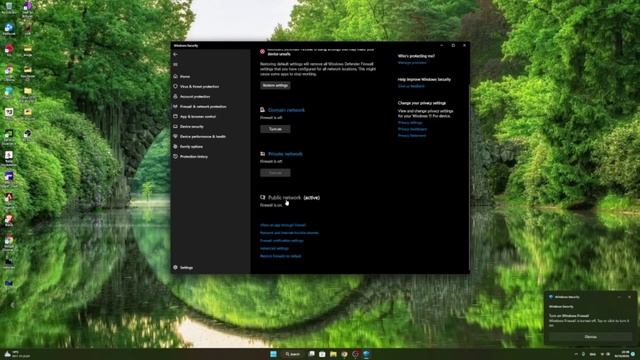Show hidden icons via the system tray chevron
The image size is (640, 360).
(x=576, y=354)
